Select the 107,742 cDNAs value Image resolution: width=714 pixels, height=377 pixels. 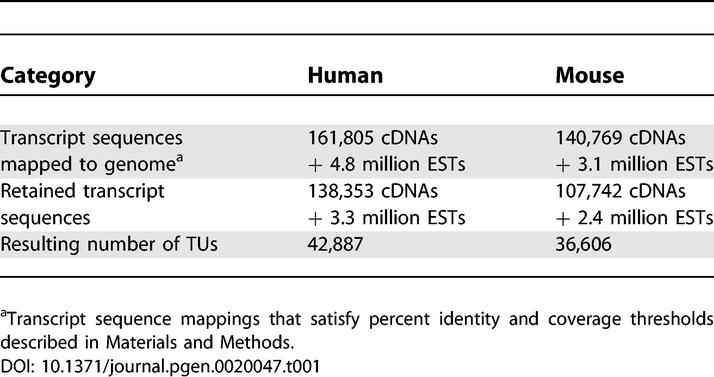point(620,191)
